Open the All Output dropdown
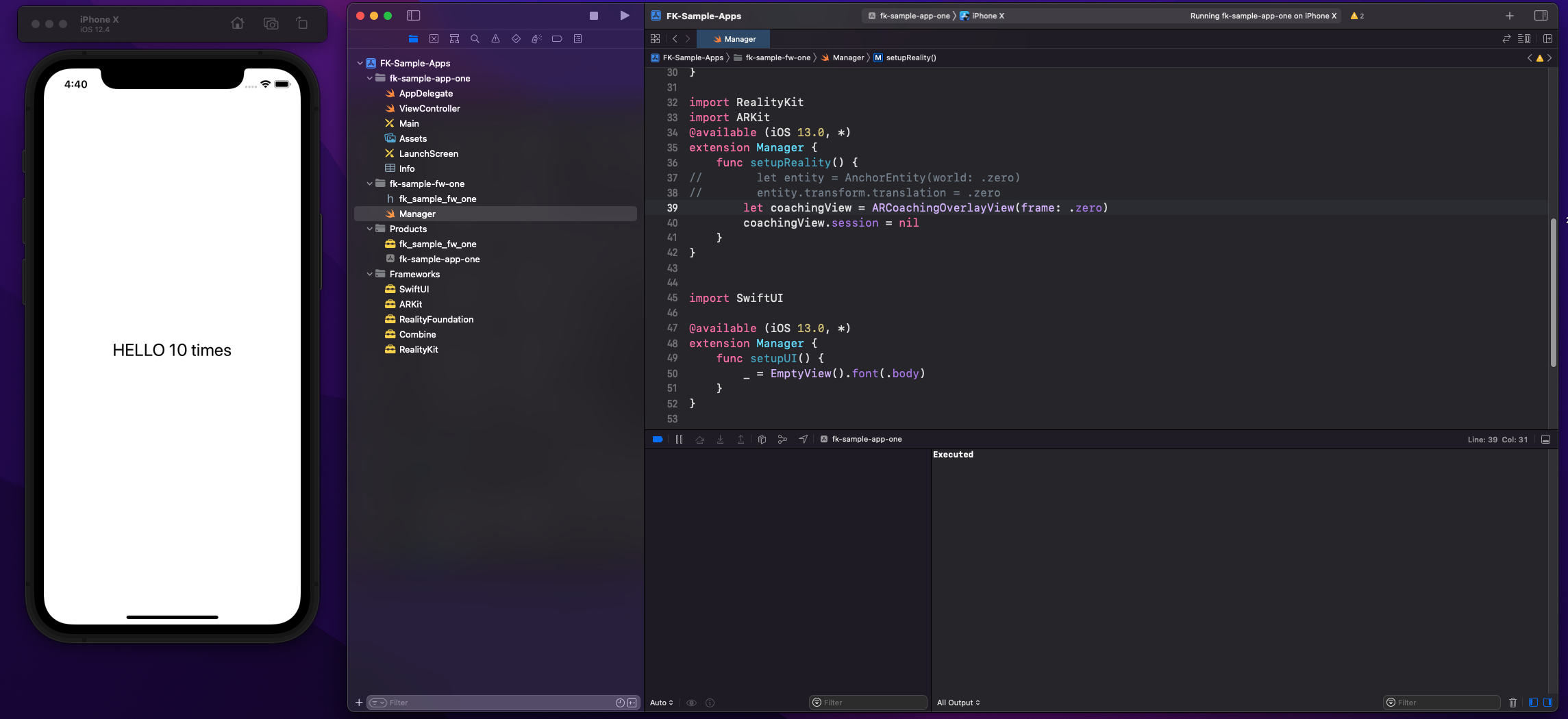 pyautogui.click(x=958, y=703)
